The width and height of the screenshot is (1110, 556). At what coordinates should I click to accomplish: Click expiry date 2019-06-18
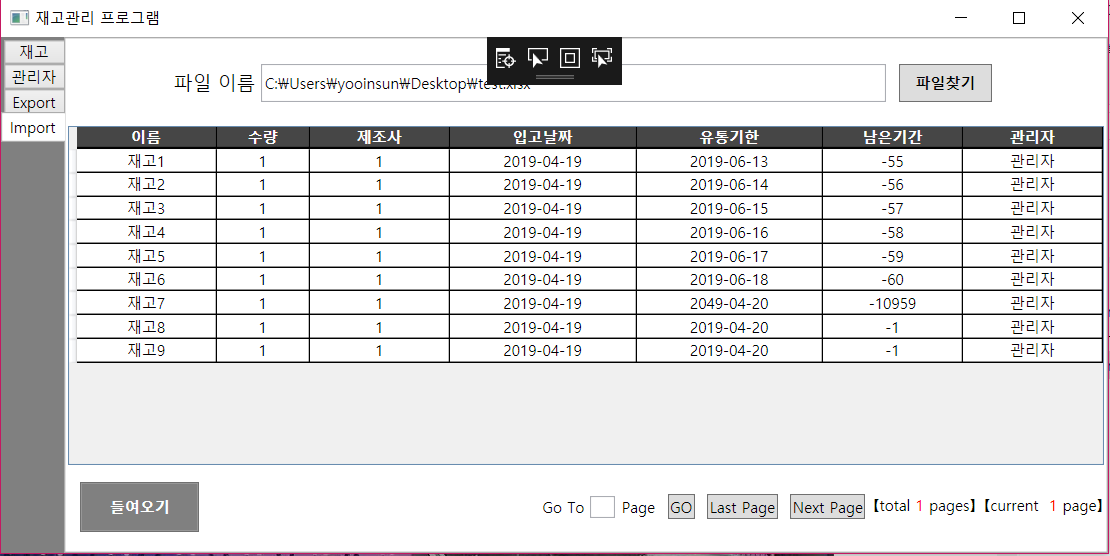click(729, 280)
